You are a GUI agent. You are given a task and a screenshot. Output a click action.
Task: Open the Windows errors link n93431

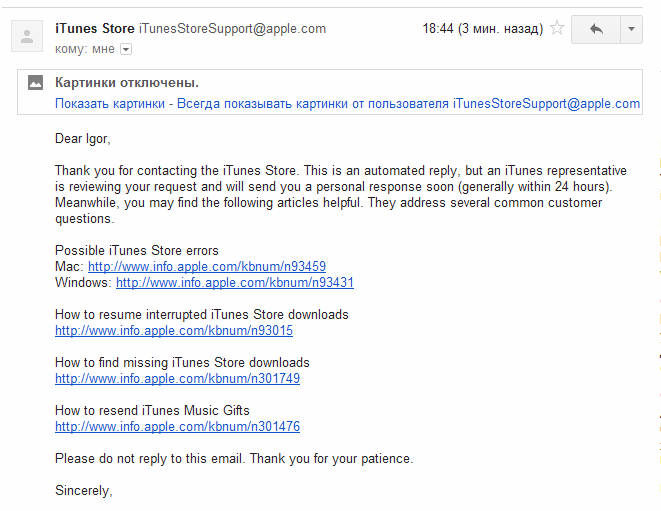point(235,282)
